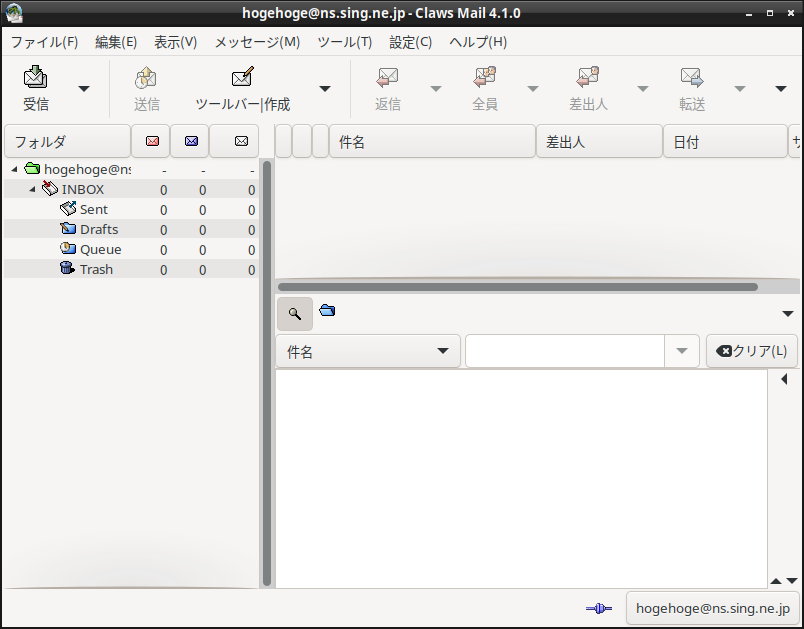
Task: Open the 表示(V) menu
Action: pos(175,42)
